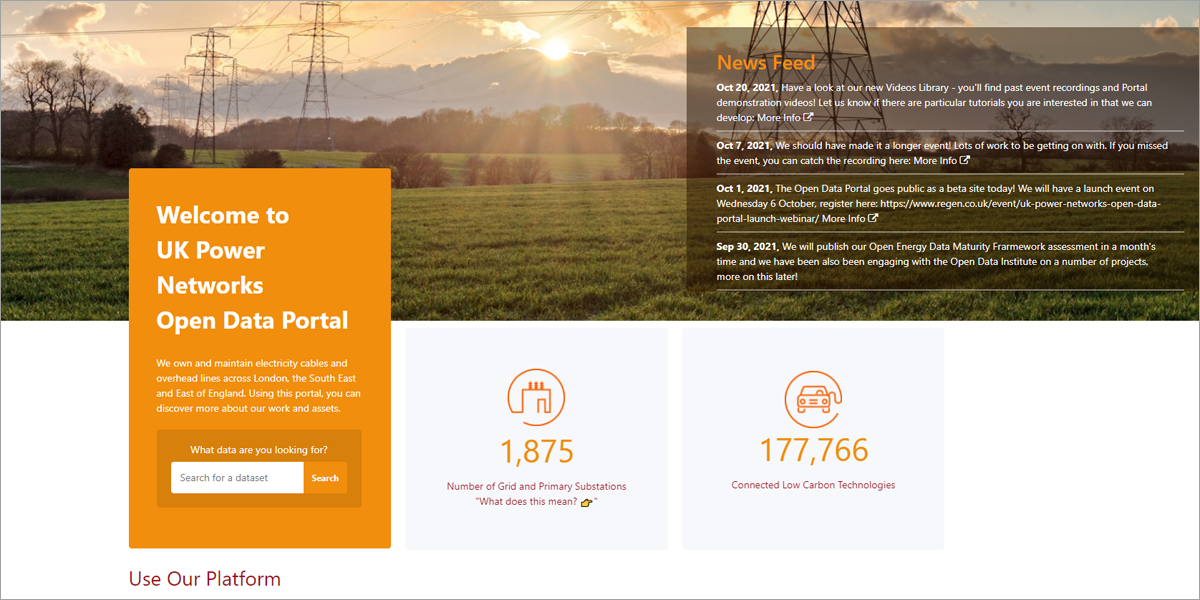Click the "Use Our Platform" heading
Image resolution: width=1200 pixels, height=600 pixels.
(x=204, y=579)
